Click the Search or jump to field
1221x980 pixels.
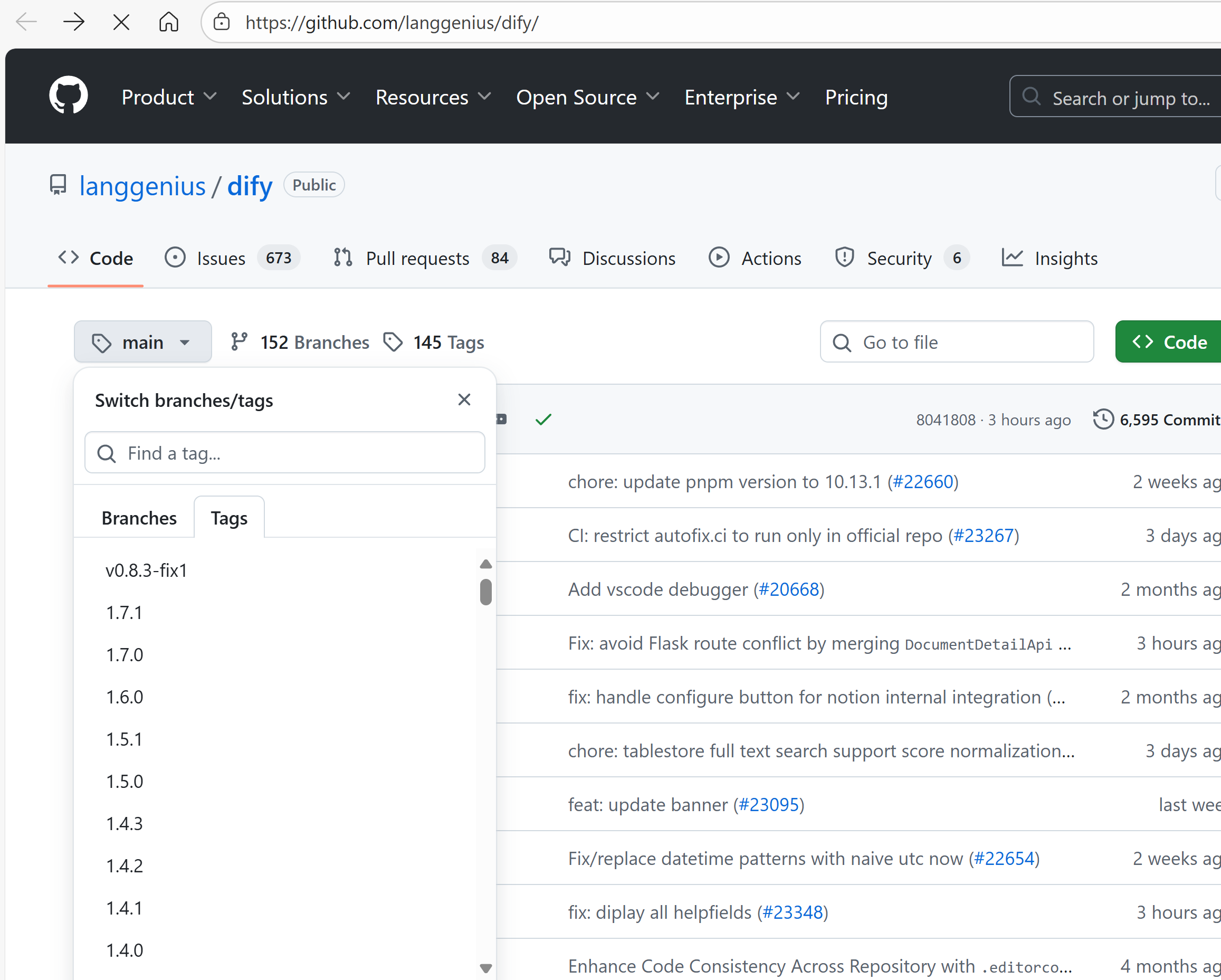1115,97
